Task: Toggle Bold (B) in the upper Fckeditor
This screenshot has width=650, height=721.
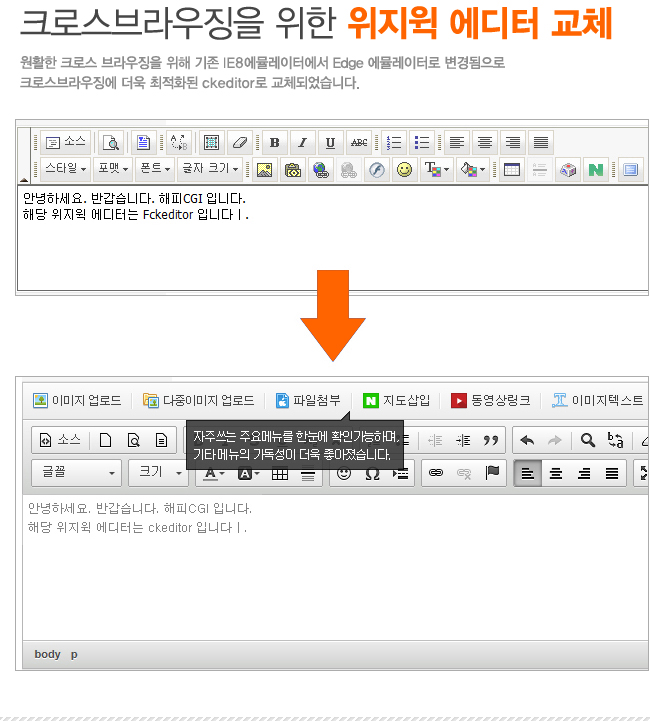Action: coord(275,143)
